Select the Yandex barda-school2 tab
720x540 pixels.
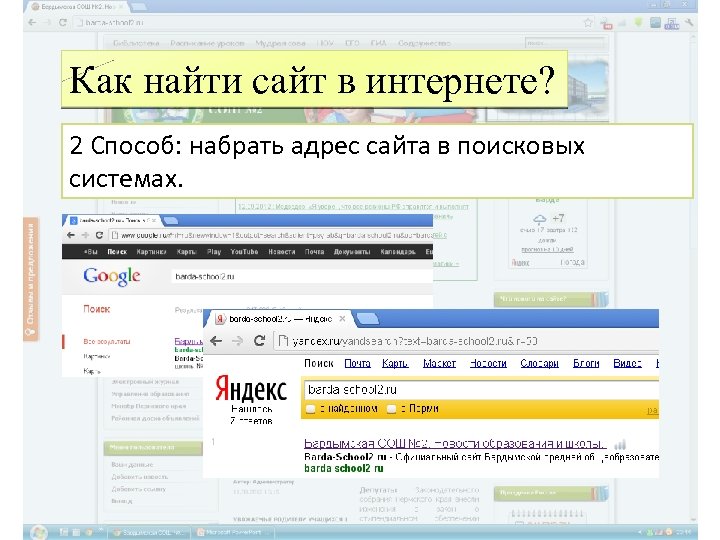280,319
